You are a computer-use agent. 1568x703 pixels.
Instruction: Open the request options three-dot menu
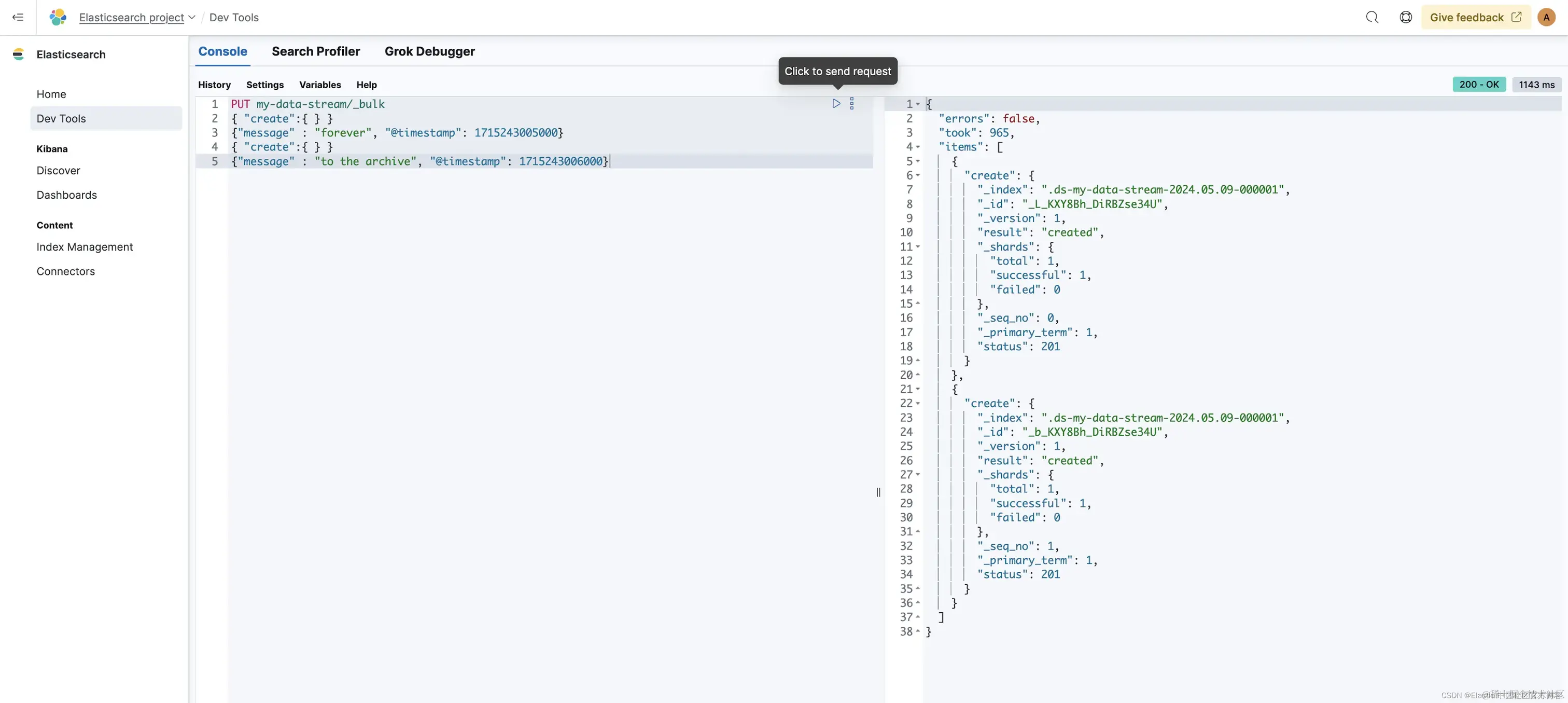(x=851, y=104)
